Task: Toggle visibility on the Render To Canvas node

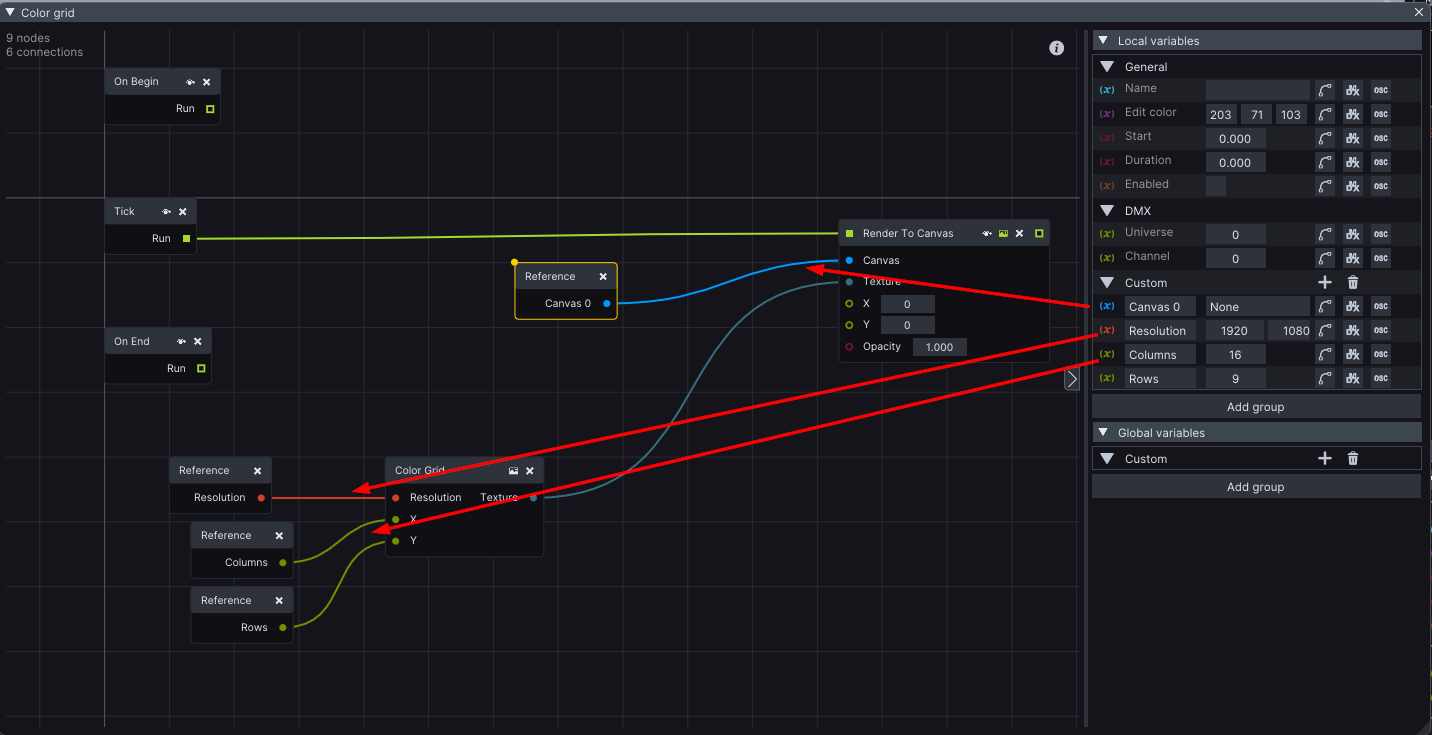Action: (986, 234)
